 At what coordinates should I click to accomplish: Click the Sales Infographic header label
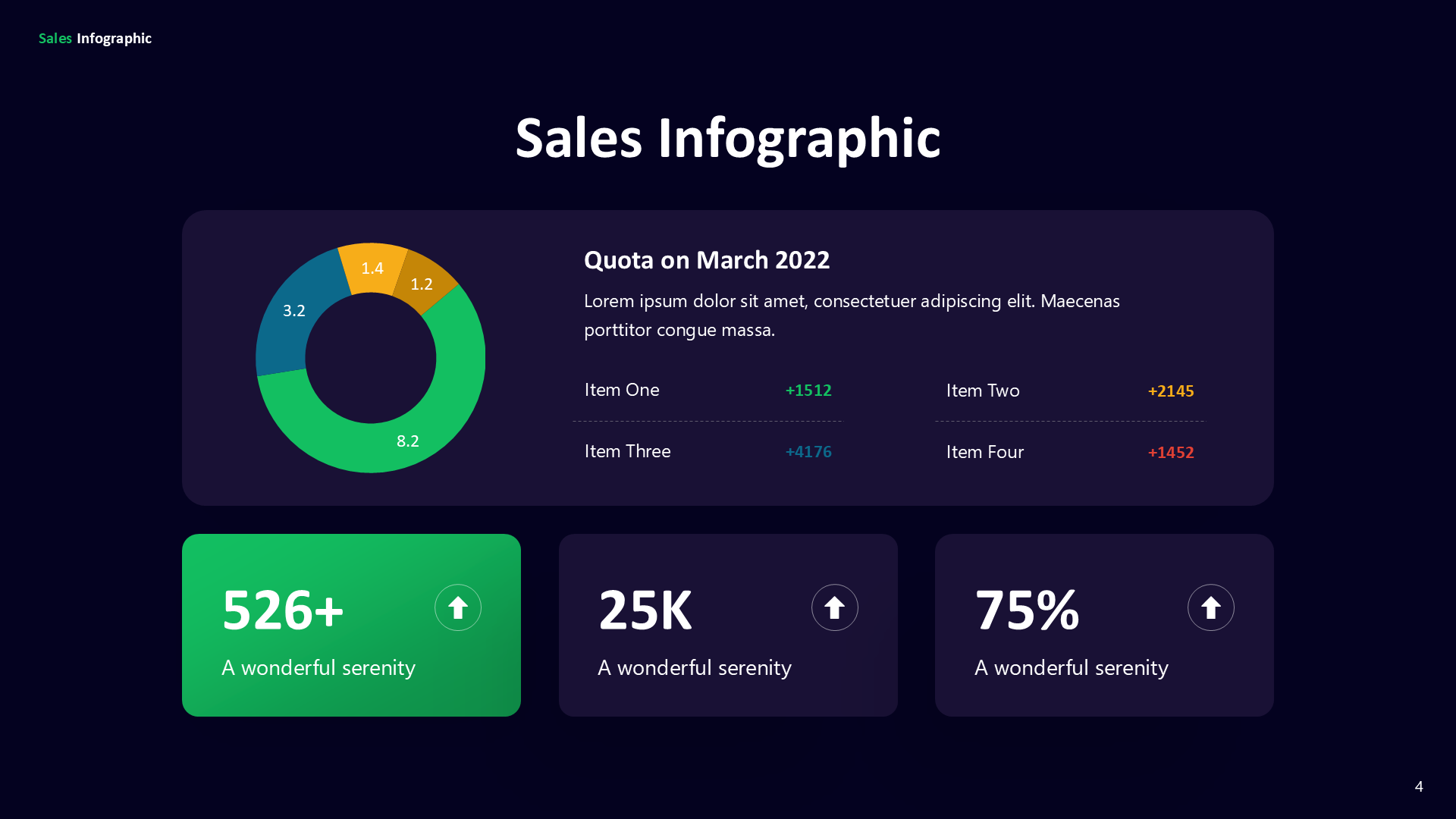click(95, 38)
